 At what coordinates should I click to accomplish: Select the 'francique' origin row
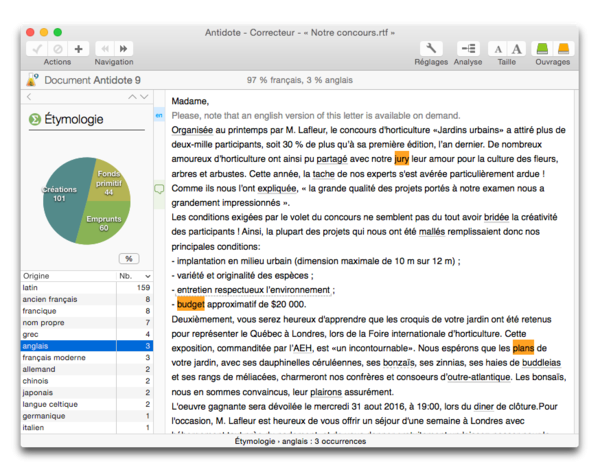coord(87,311)
